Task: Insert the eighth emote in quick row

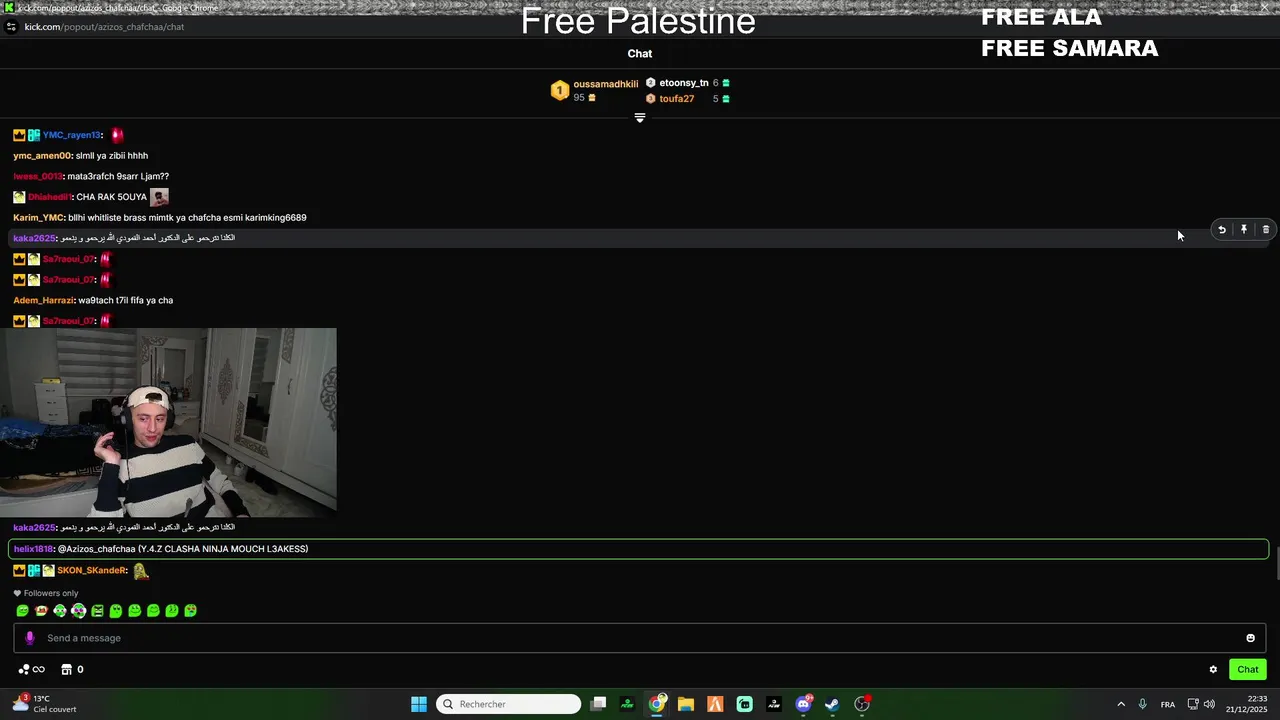Action: tap(153, 611)
